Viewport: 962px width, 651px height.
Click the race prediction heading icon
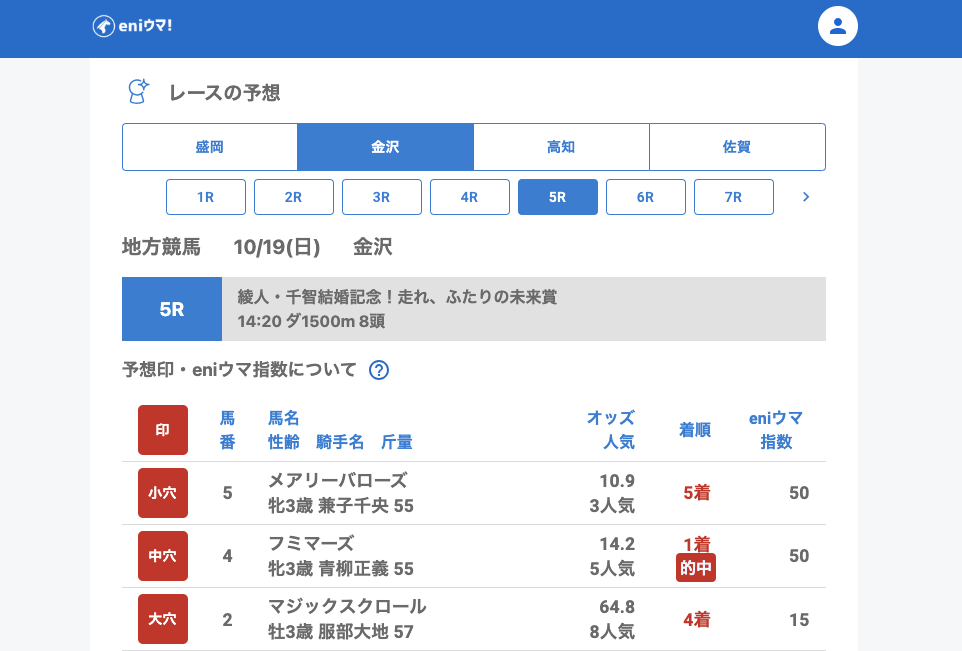[138, 92]
